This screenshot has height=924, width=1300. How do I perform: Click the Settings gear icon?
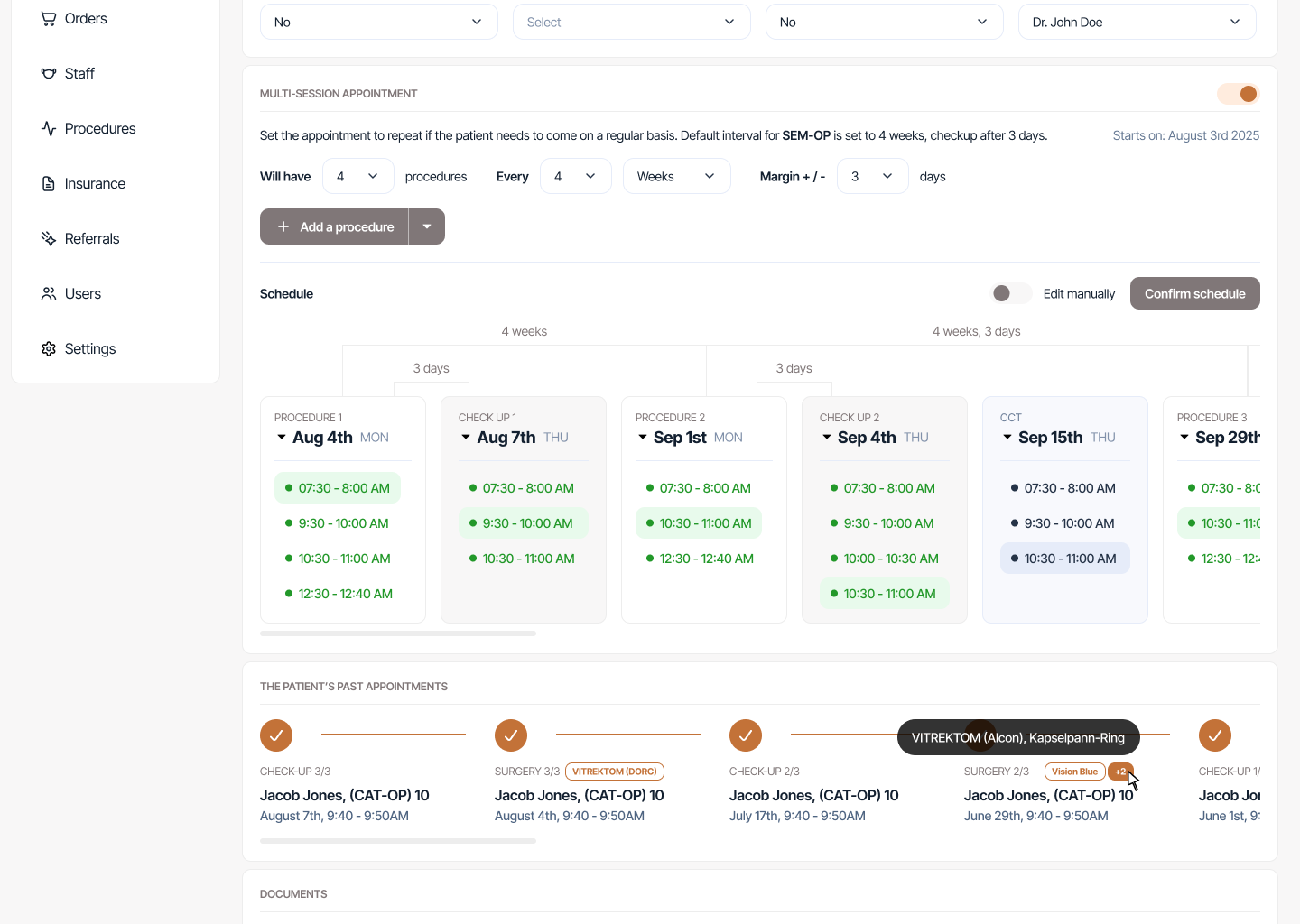pyautogui.click(x=49, y=349)
